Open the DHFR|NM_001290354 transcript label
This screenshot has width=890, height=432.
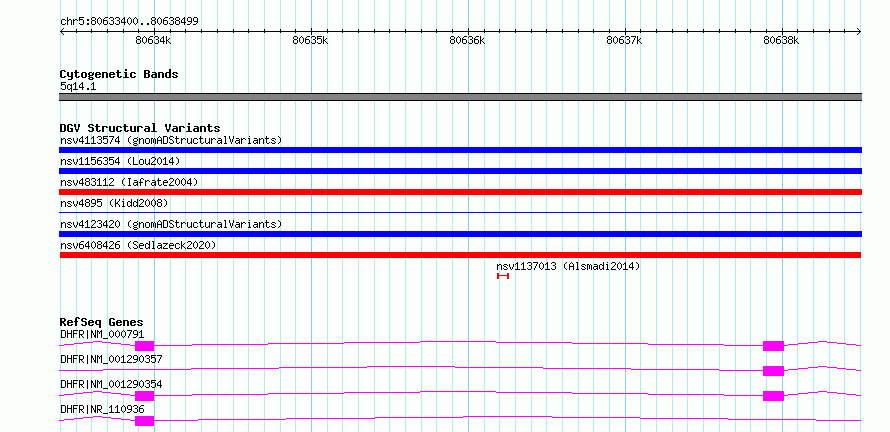click(x=111, y=384)
